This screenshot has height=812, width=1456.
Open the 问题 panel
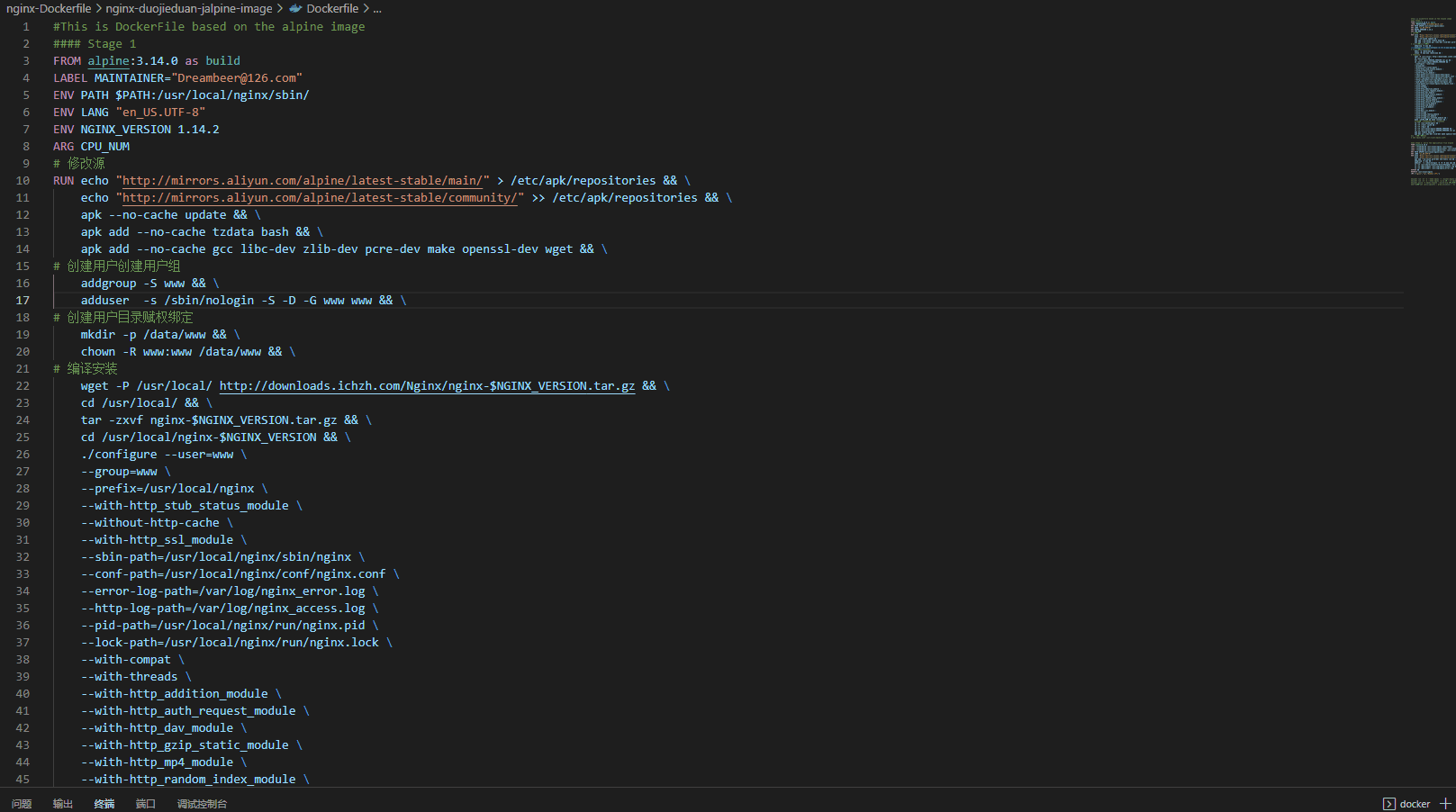click(x=21, y=803)
